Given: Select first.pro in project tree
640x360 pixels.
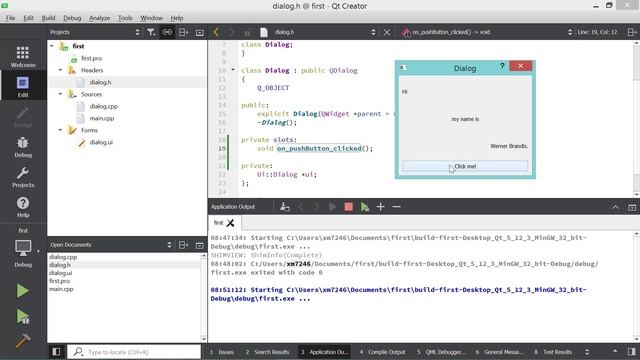Looking at the screenshot, I should pyautogui.click(x=91, y=58).
